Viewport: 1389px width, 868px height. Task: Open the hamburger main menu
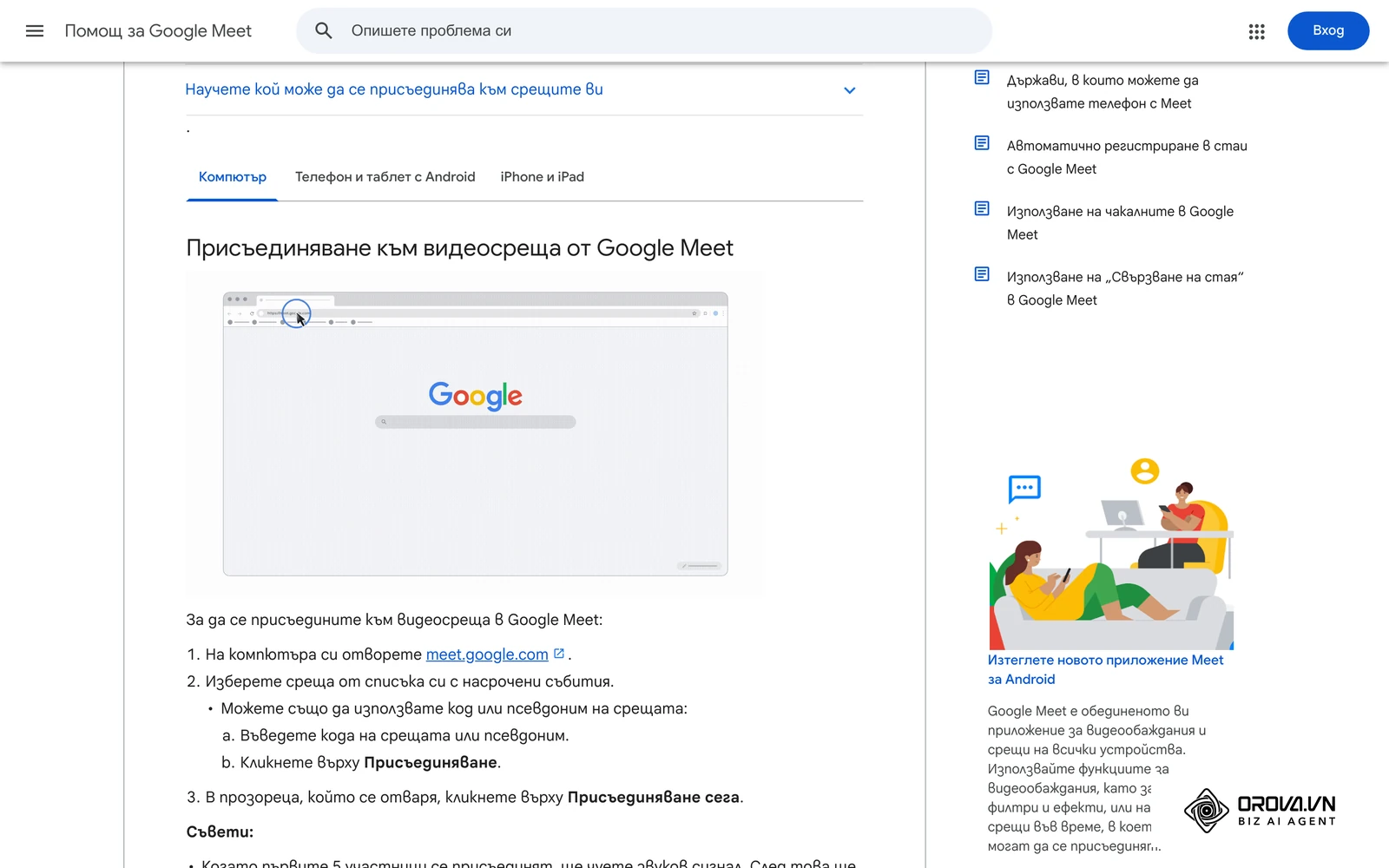[35, 31]
